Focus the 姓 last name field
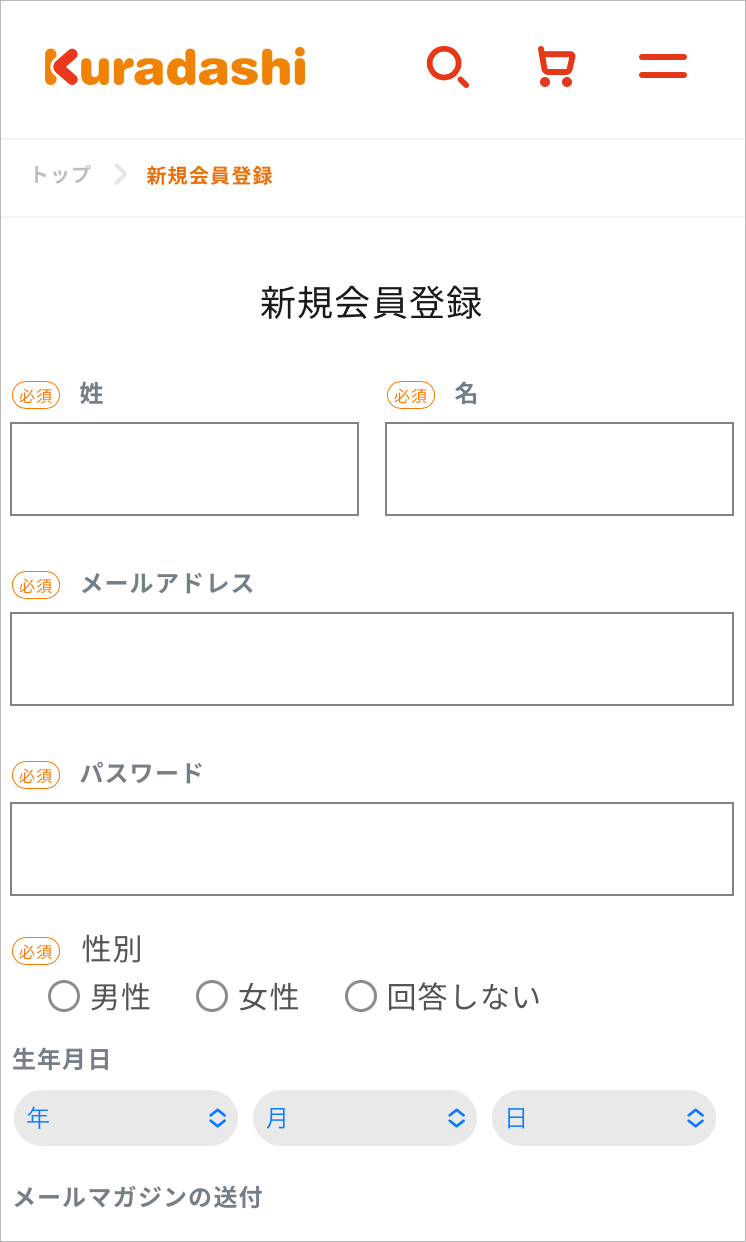The image size is (746, 1242). (184, 469)
